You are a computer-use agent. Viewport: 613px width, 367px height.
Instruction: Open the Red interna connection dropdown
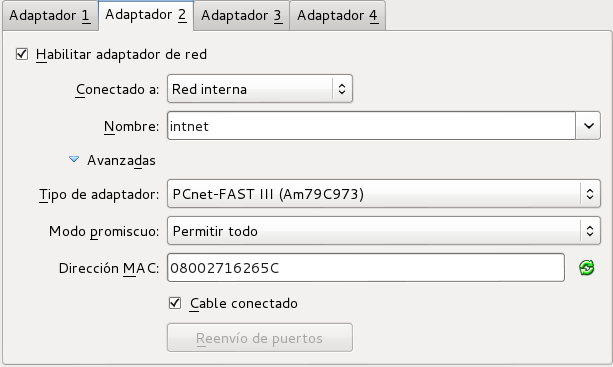tap(260, 89)
